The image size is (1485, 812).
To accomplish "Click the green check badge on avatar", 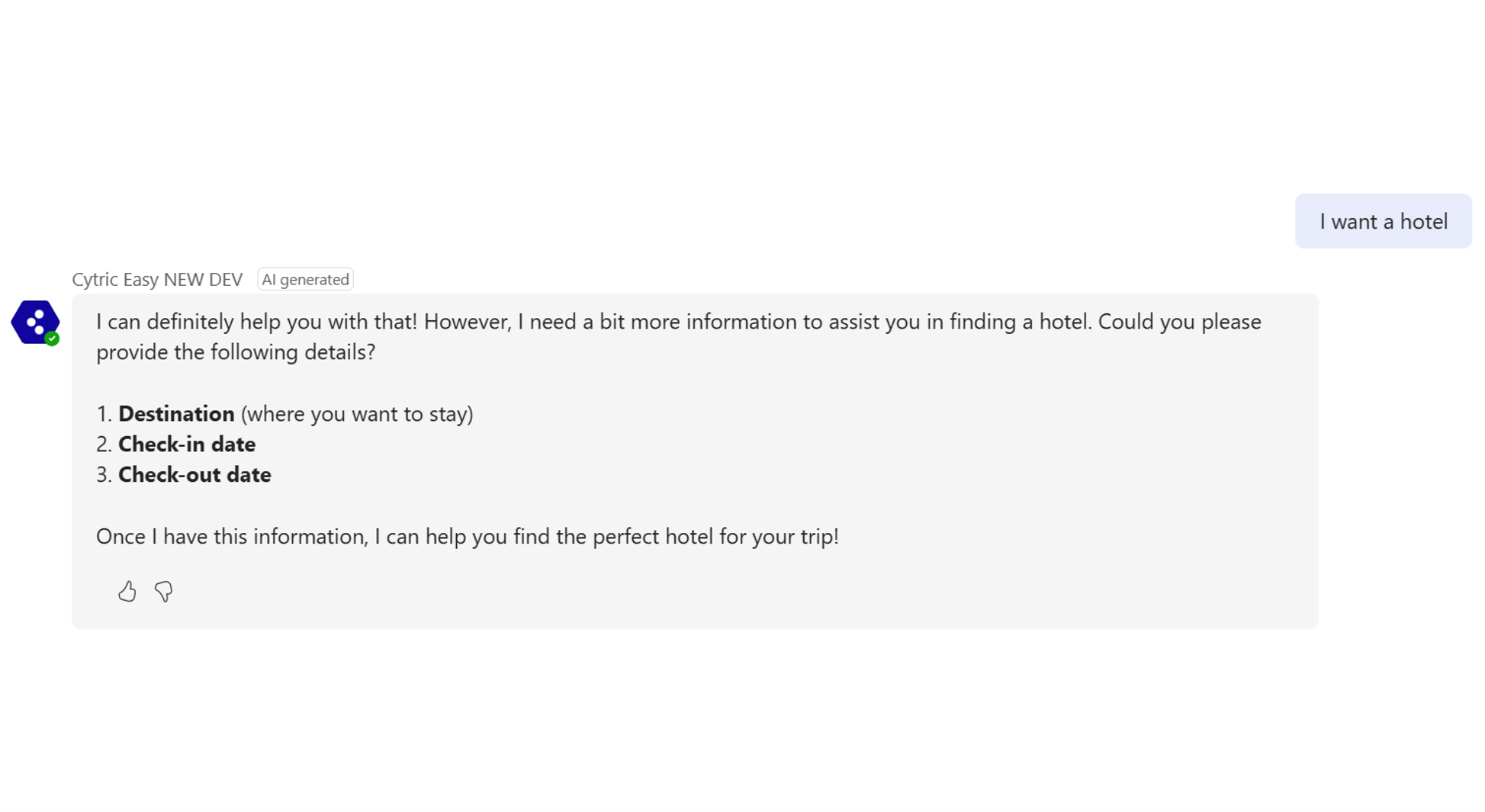I will click(x=52, y=339).
